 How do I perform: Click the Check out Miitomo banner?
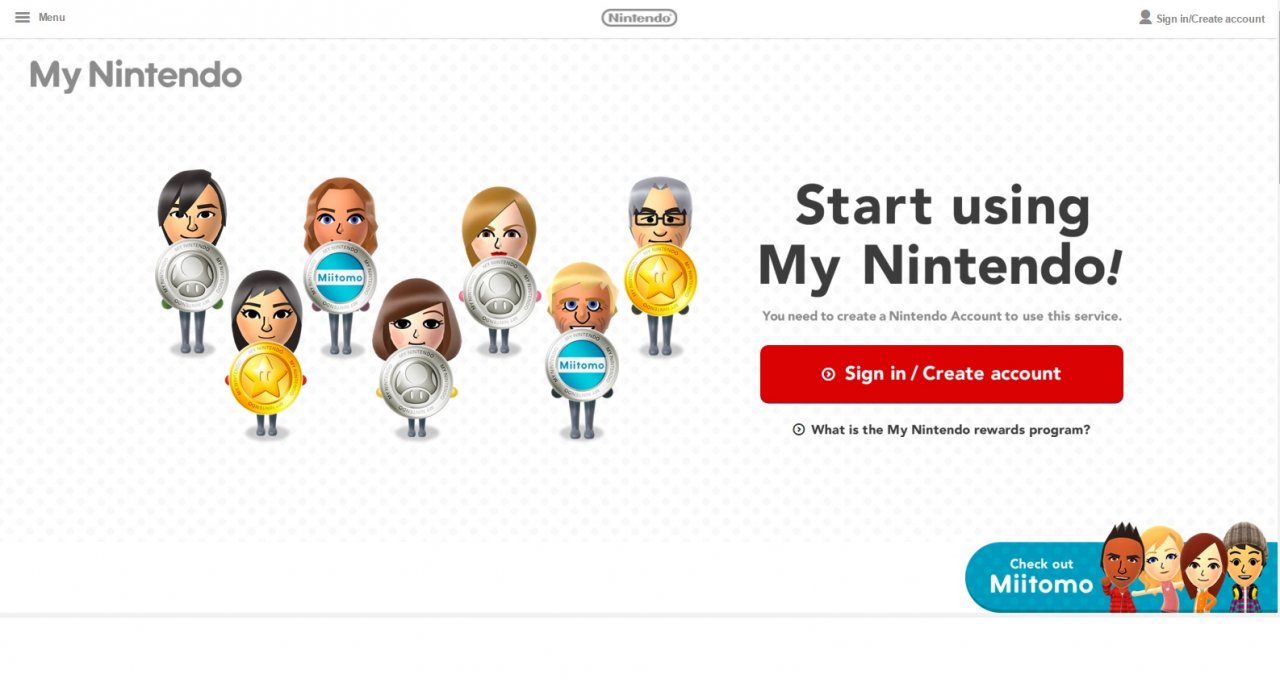click(1121, 577)
